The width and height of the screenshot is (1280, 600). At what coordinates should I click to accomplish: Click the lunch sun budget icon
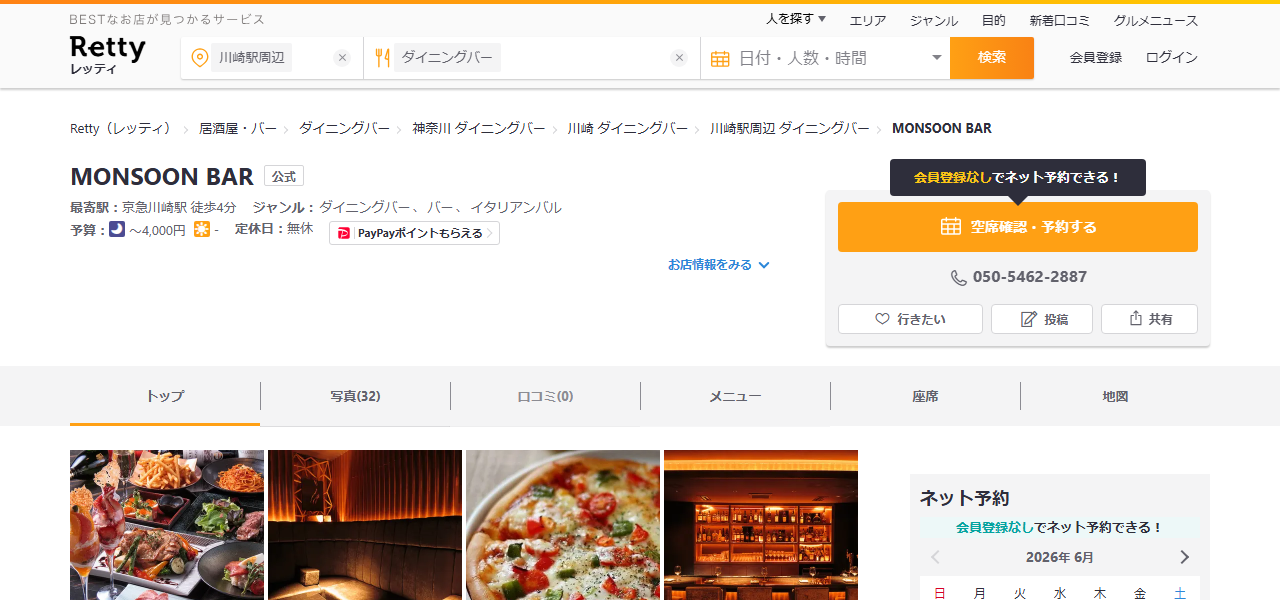[202, 230]
